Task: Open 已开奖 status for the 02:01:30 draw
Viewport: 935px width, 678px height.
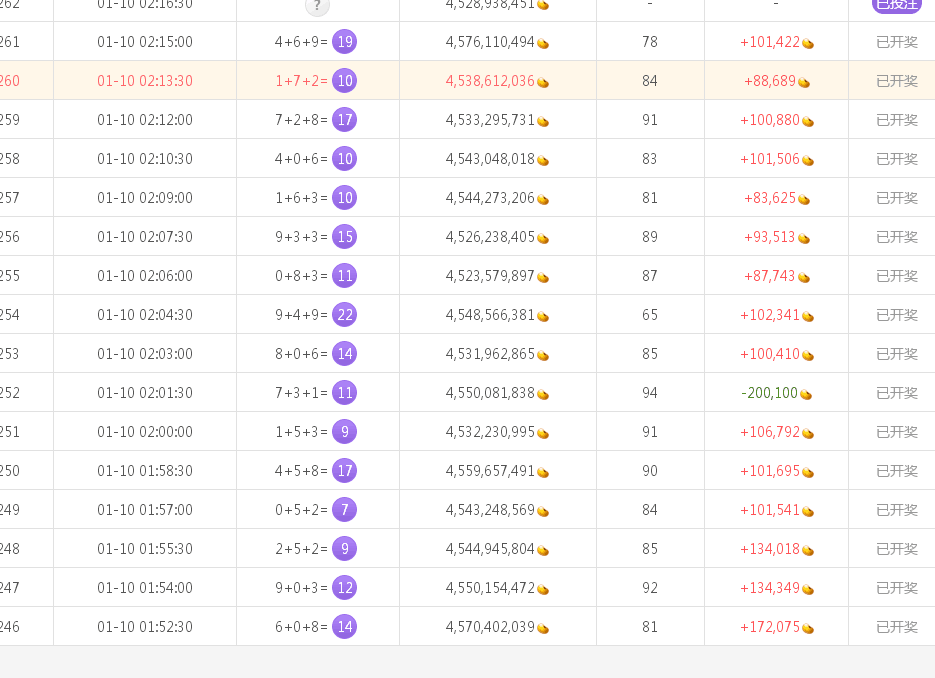Action: point(897,392)
